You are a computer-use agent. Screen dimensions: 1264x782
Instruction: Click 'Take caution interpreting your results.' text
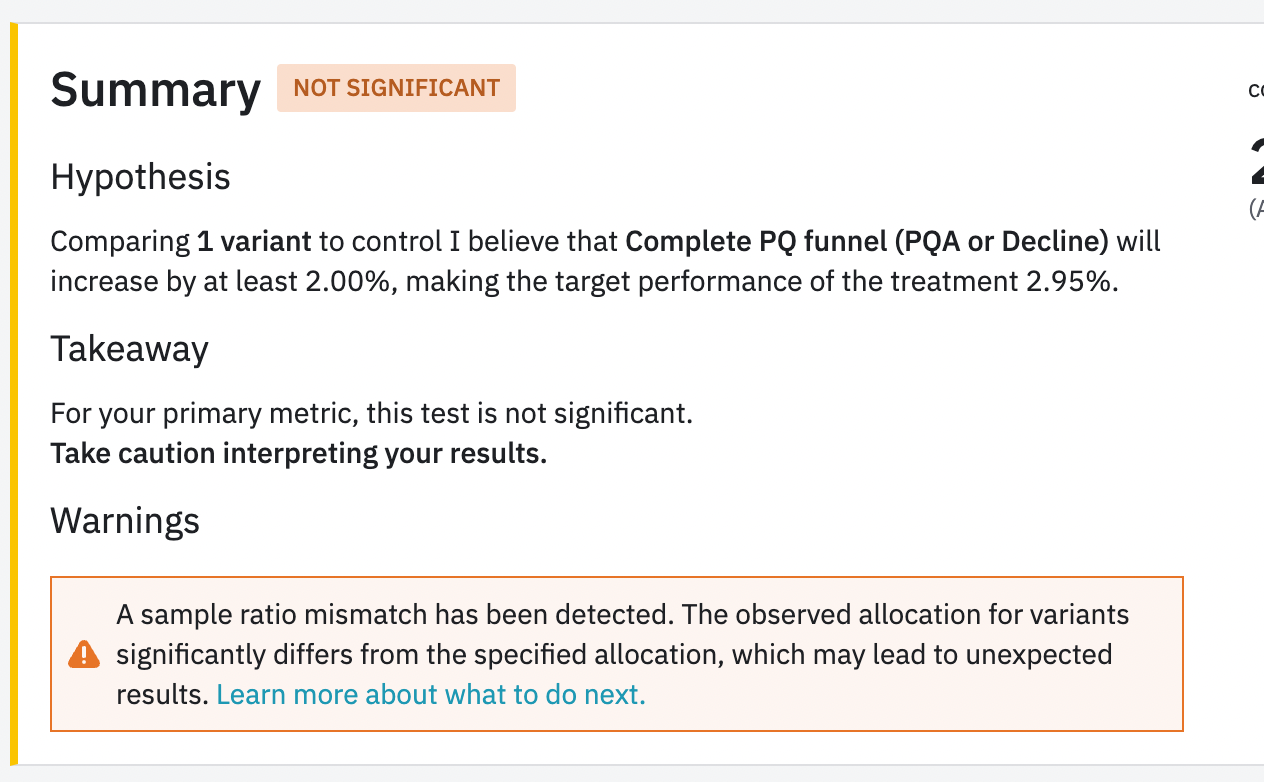[299, 454]
